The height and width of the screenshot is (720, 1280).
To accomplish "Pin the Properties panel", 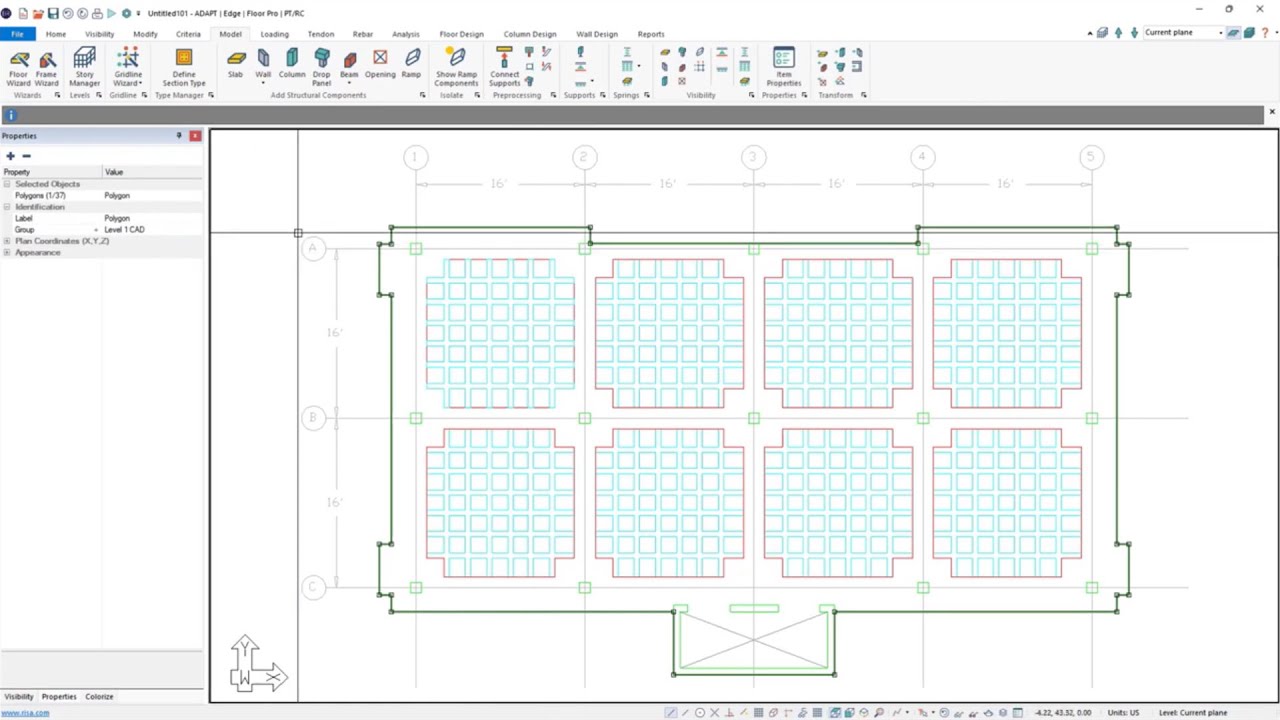I will [179, 135].
